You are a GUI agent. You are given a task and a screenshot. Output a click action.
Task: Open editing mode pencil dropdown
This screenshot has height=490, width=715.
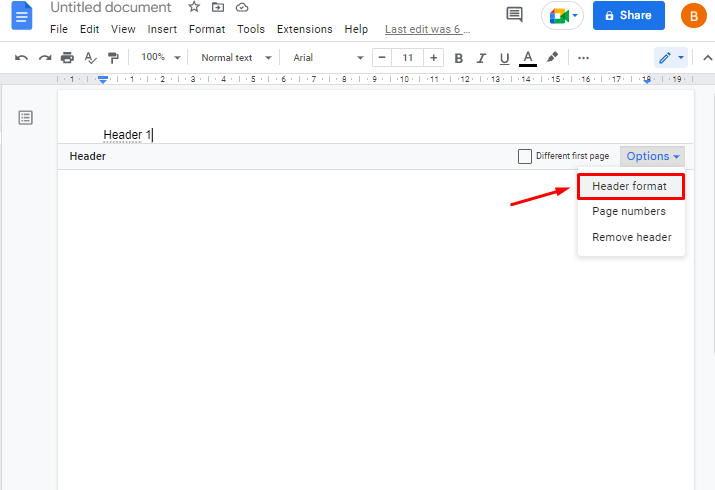click(x=671, y=58)
